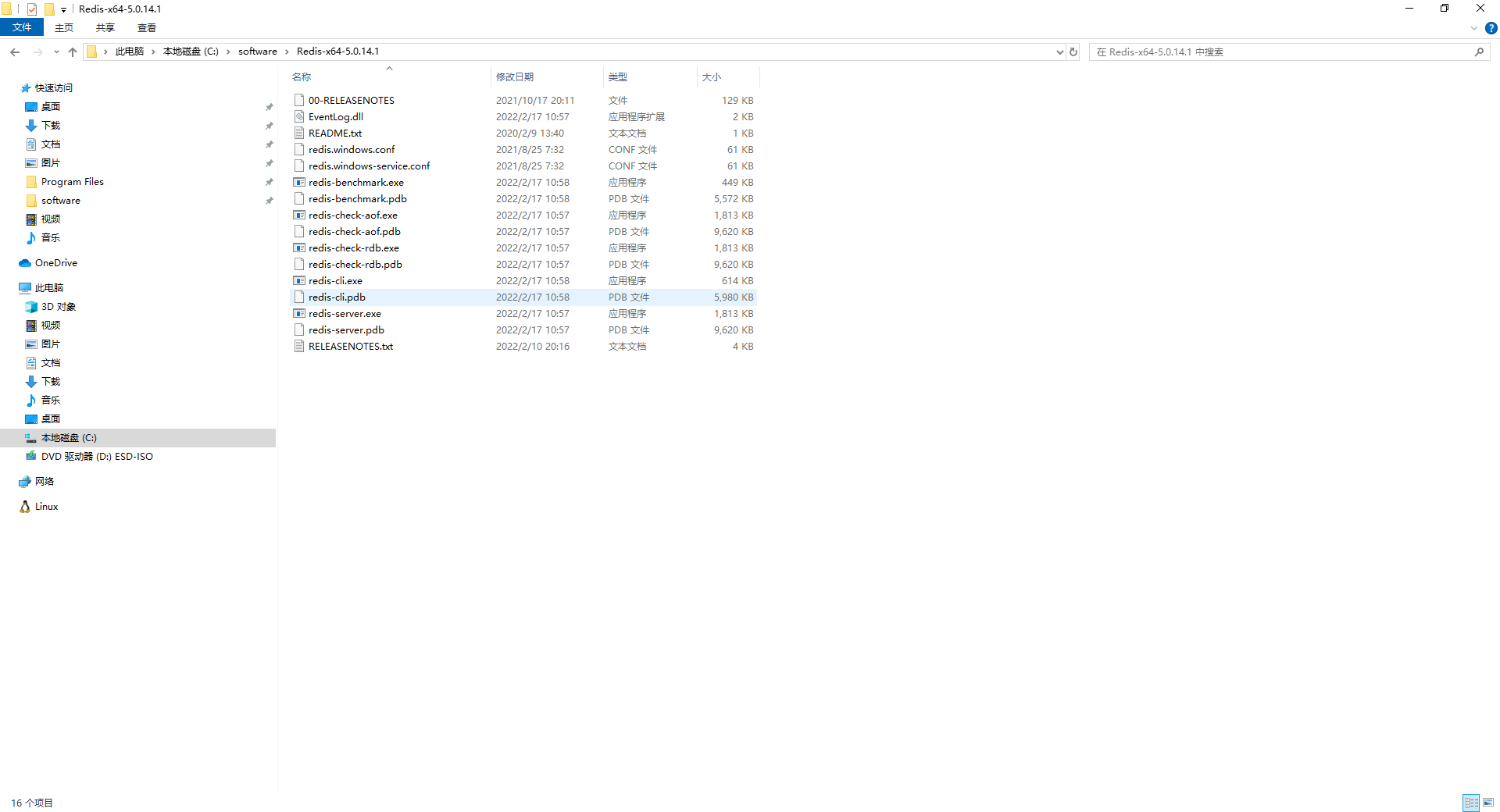Image resolution: width=1500 pixels, height=812 pixels.
Task: Open DVD drive (D:) ESD-ISO
Action: pos(97,457)
